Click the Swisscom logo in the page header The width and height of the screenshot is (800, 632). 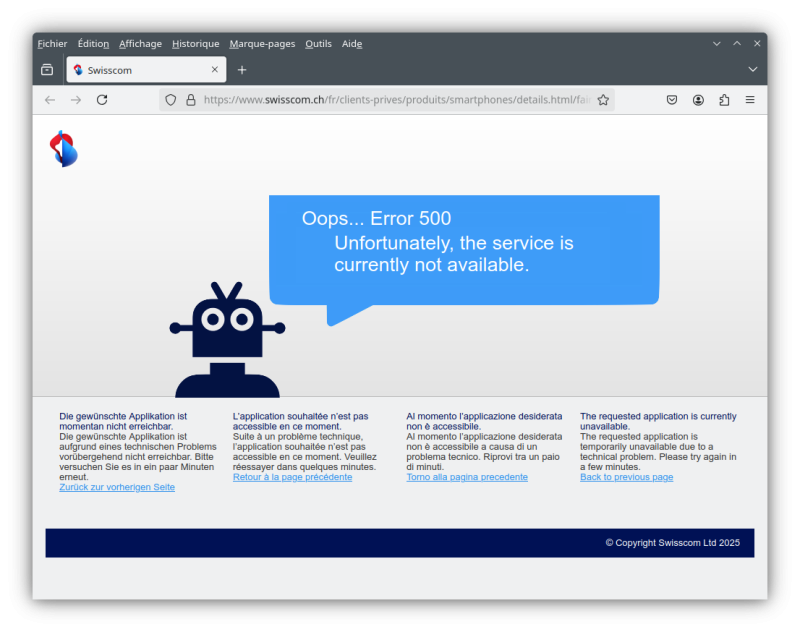click(63, 149)
